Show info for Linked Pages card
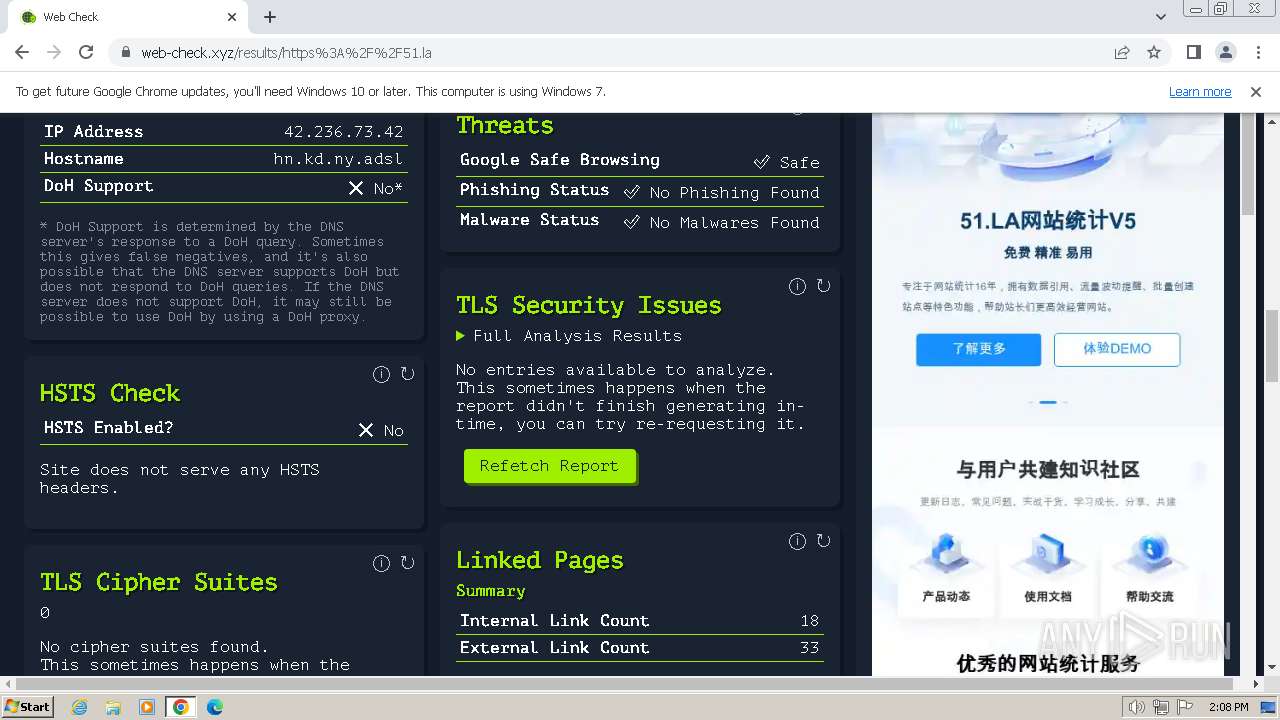The height and width of the screenshot is (720, 1280). click(797, 541)
